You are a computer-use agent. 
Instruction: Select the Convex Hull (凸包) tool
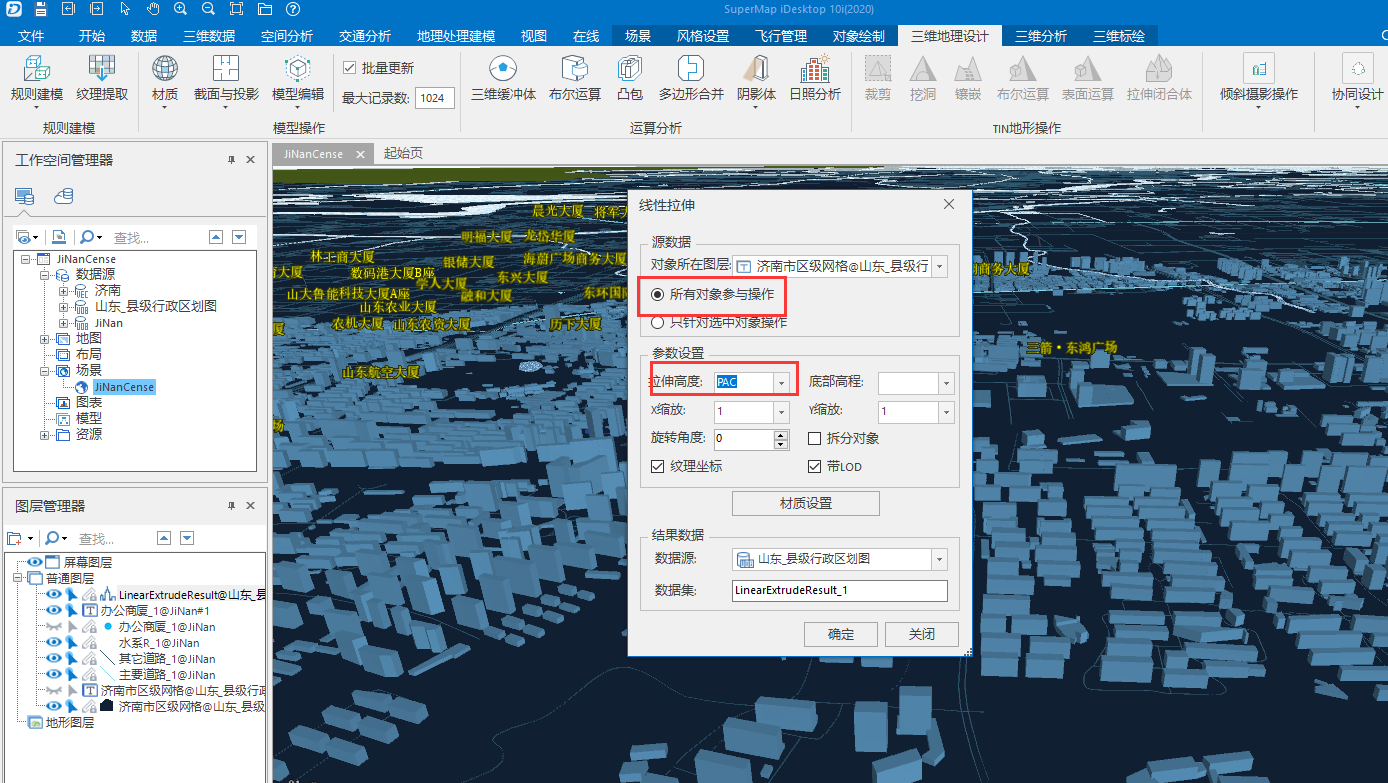coord(629,80)
